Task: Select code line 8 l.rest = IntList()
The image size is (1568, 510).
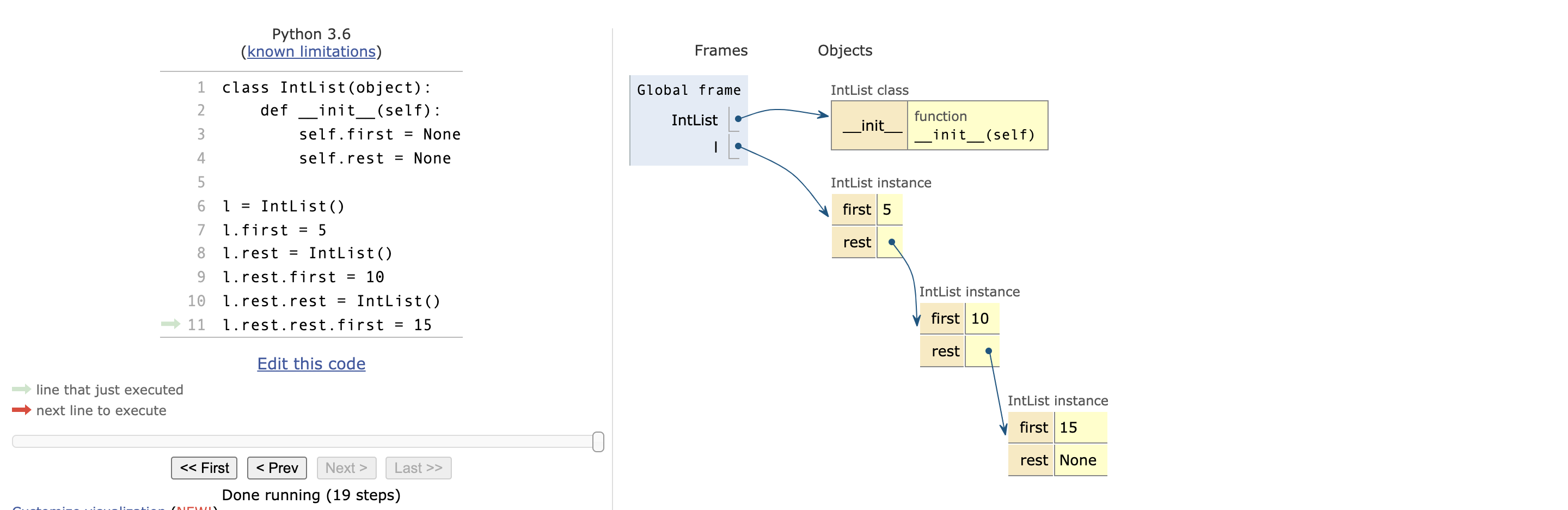Action: [308, 253]
